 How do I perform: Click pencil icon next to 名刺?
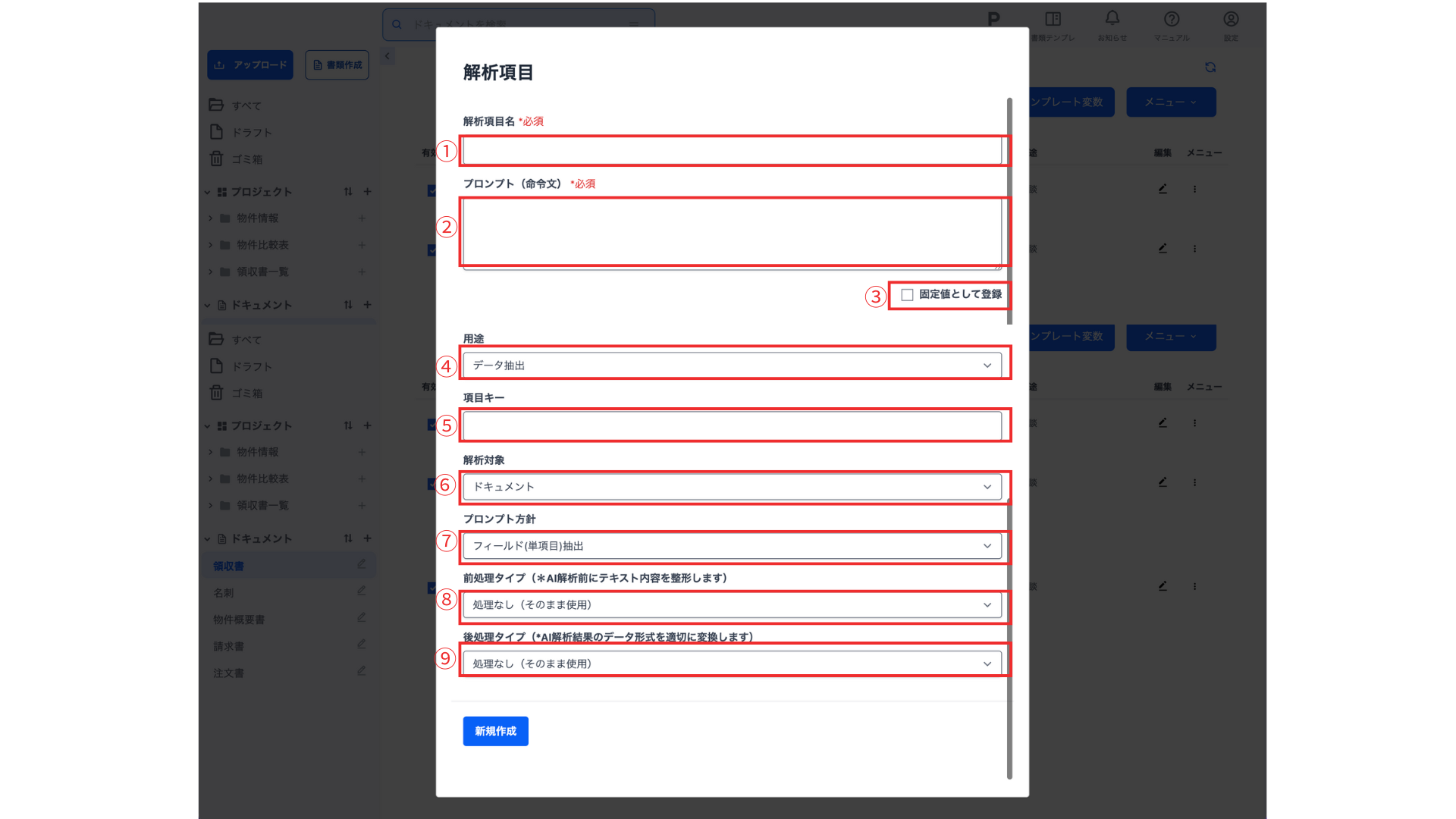(x=362, y=591)
